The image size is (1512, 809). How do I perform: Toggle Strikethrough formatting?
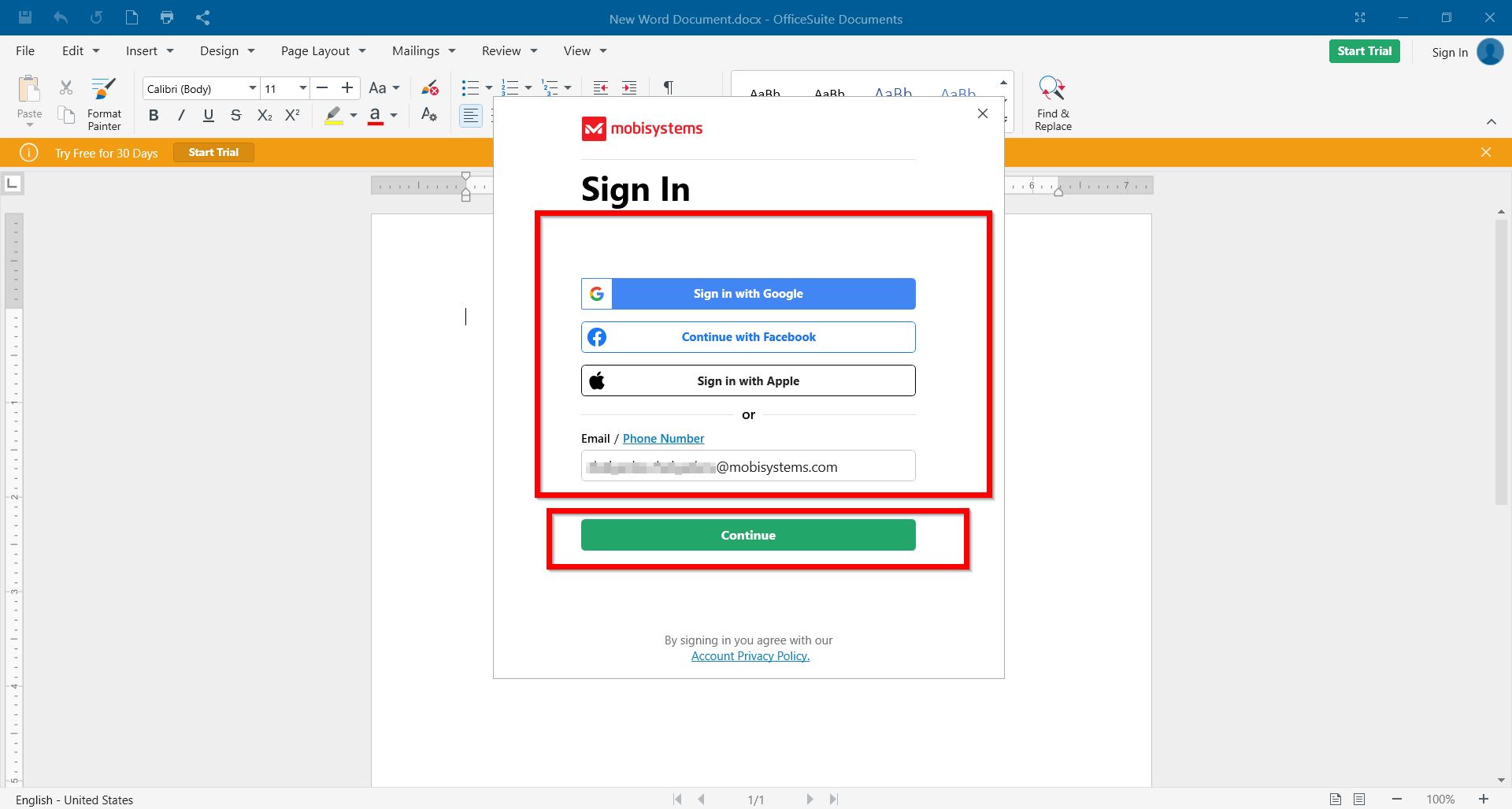tap(235, 116)
